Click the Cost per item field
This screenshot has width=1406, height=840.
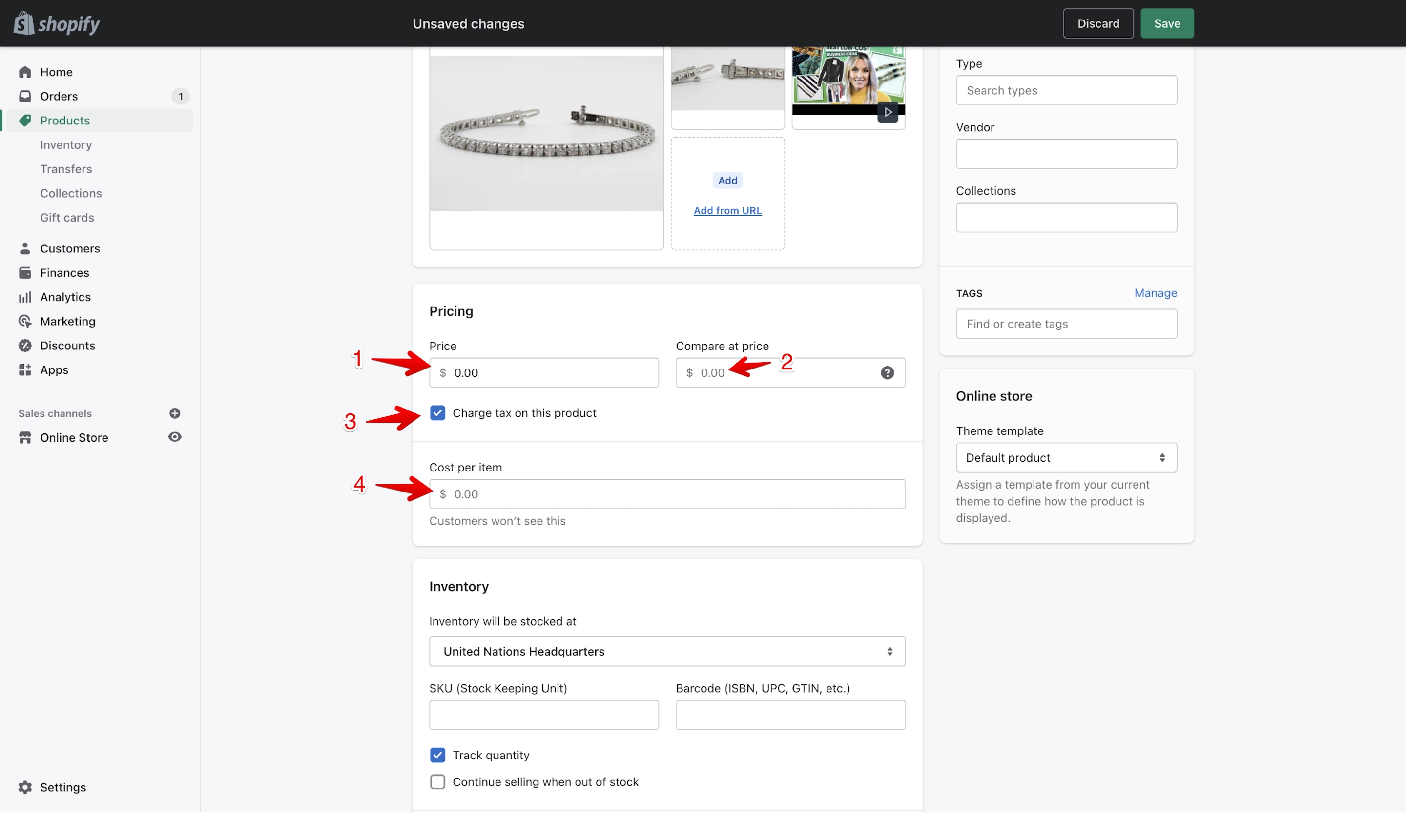(x=667, y=494)
